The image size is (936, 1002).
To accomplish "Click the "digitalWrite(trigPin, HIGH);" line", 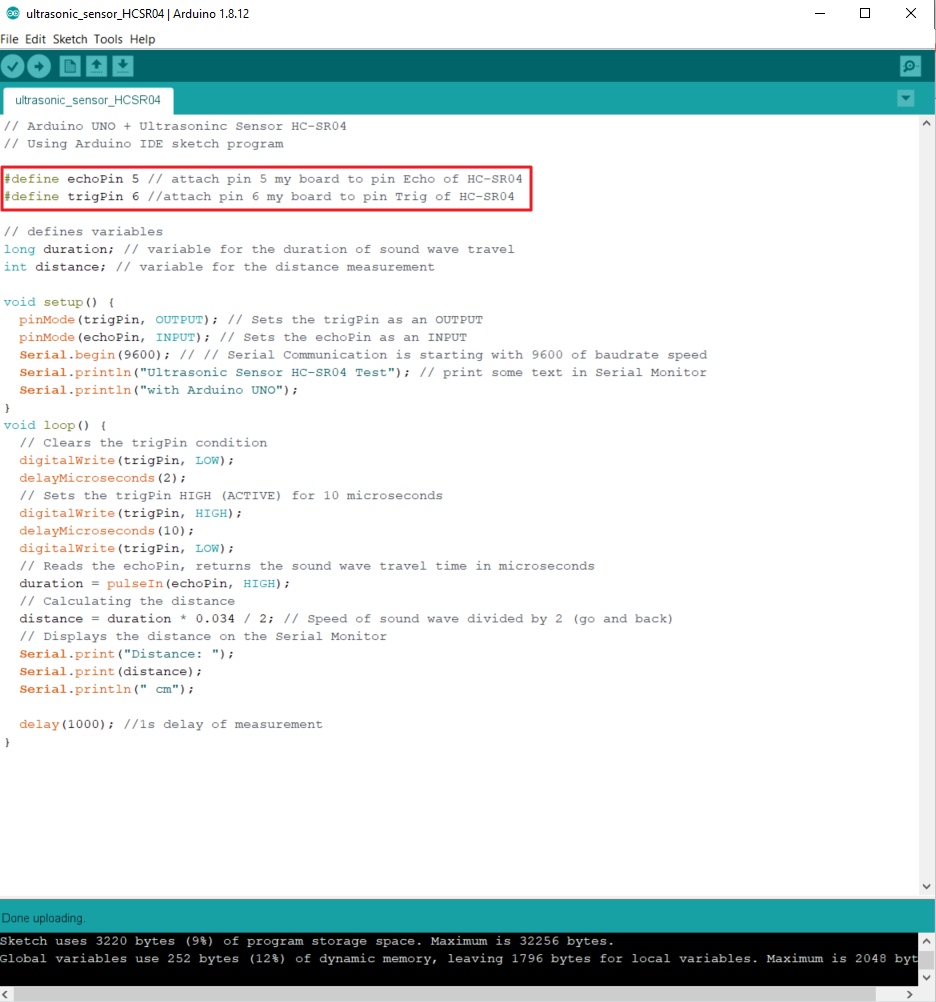I will pos(130,513).
